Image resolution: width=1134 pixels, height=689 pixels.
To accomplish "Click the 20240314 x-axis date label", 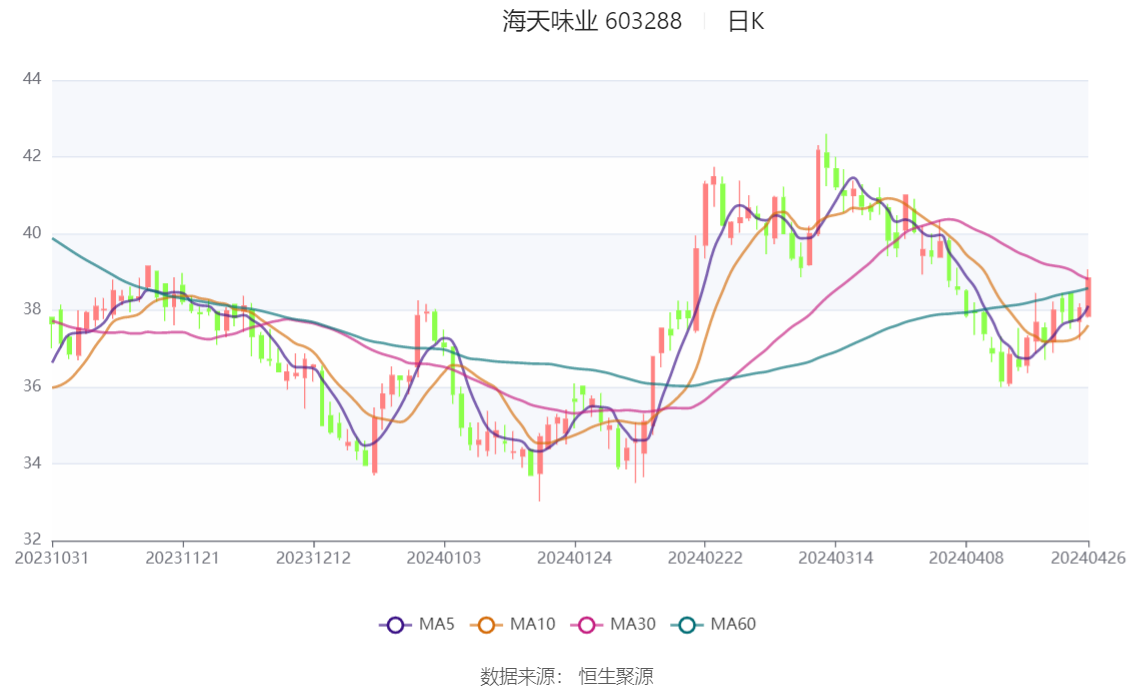I will 835,558.
